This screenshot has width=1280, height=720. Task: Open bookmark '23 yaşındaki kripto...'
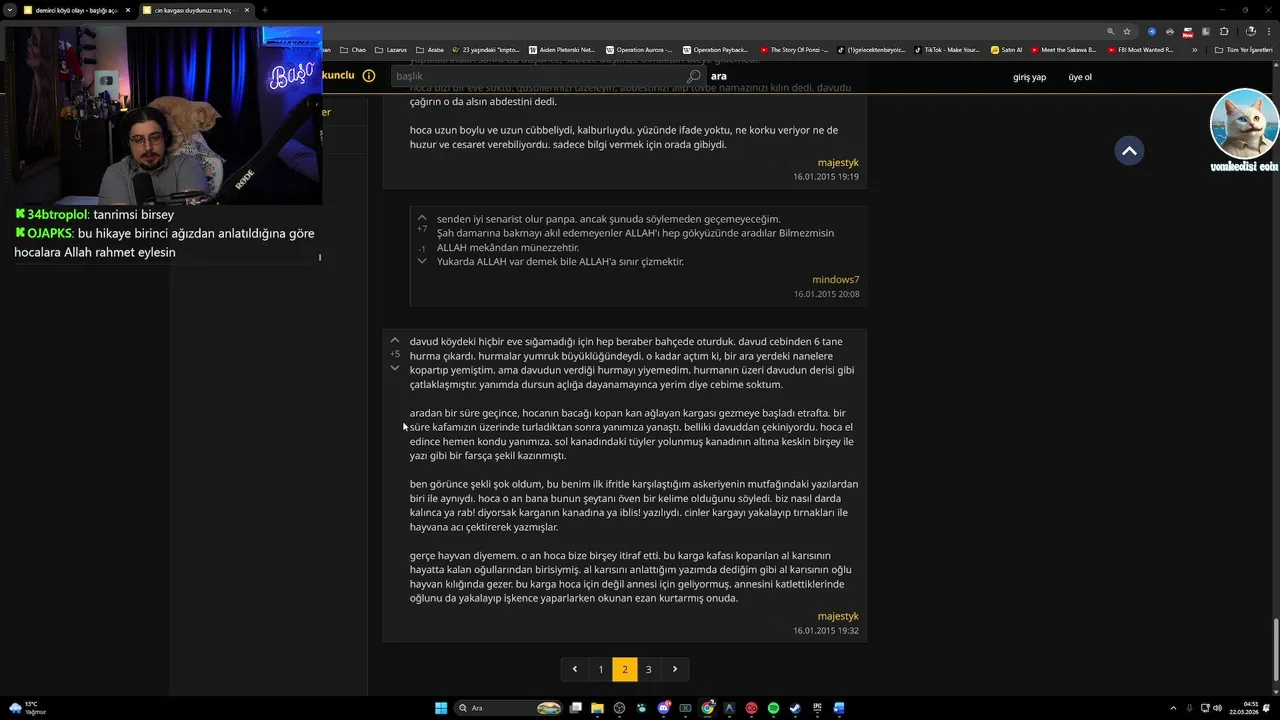486,50
